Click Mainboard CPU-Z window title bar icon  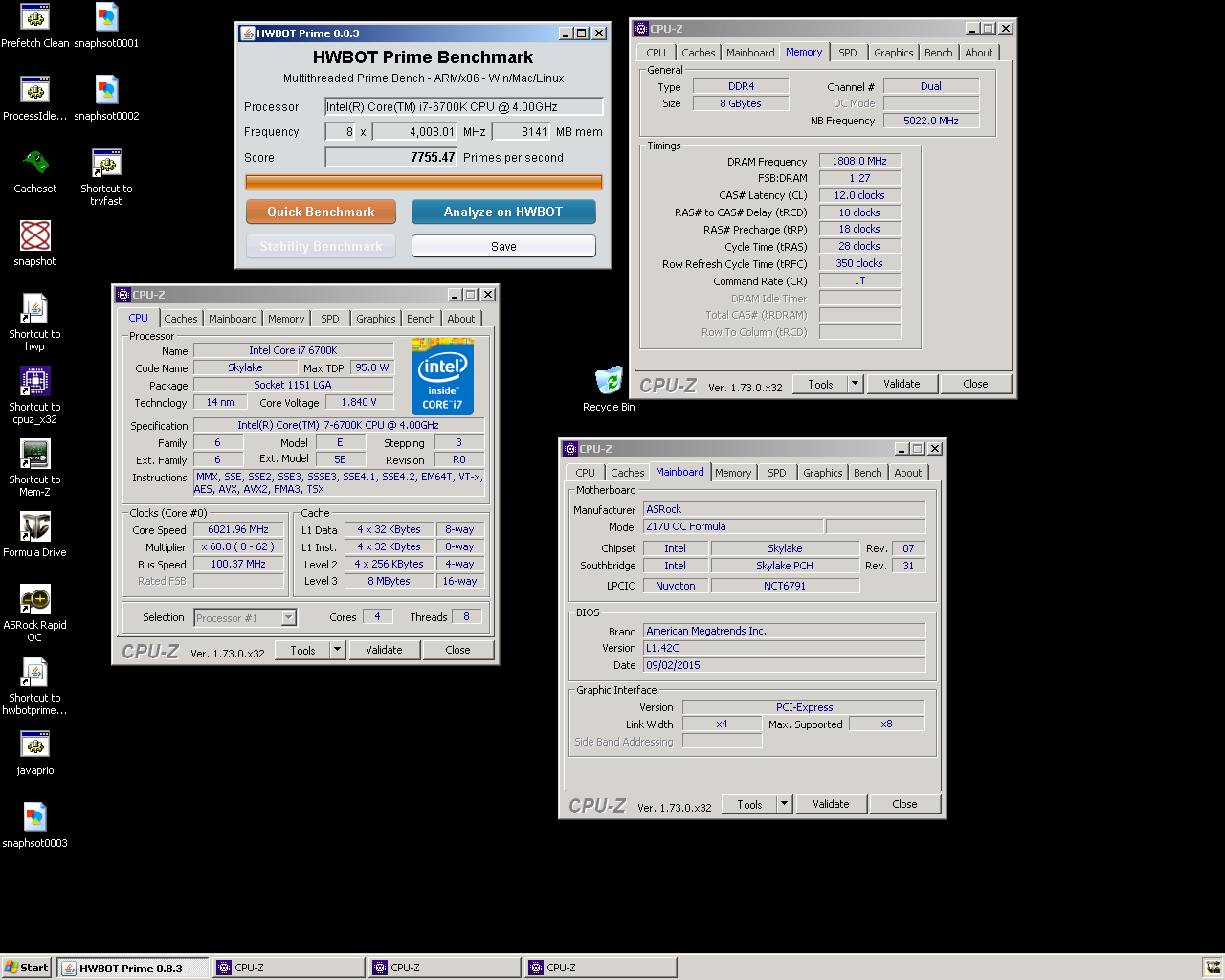click(x=570, y=449)
